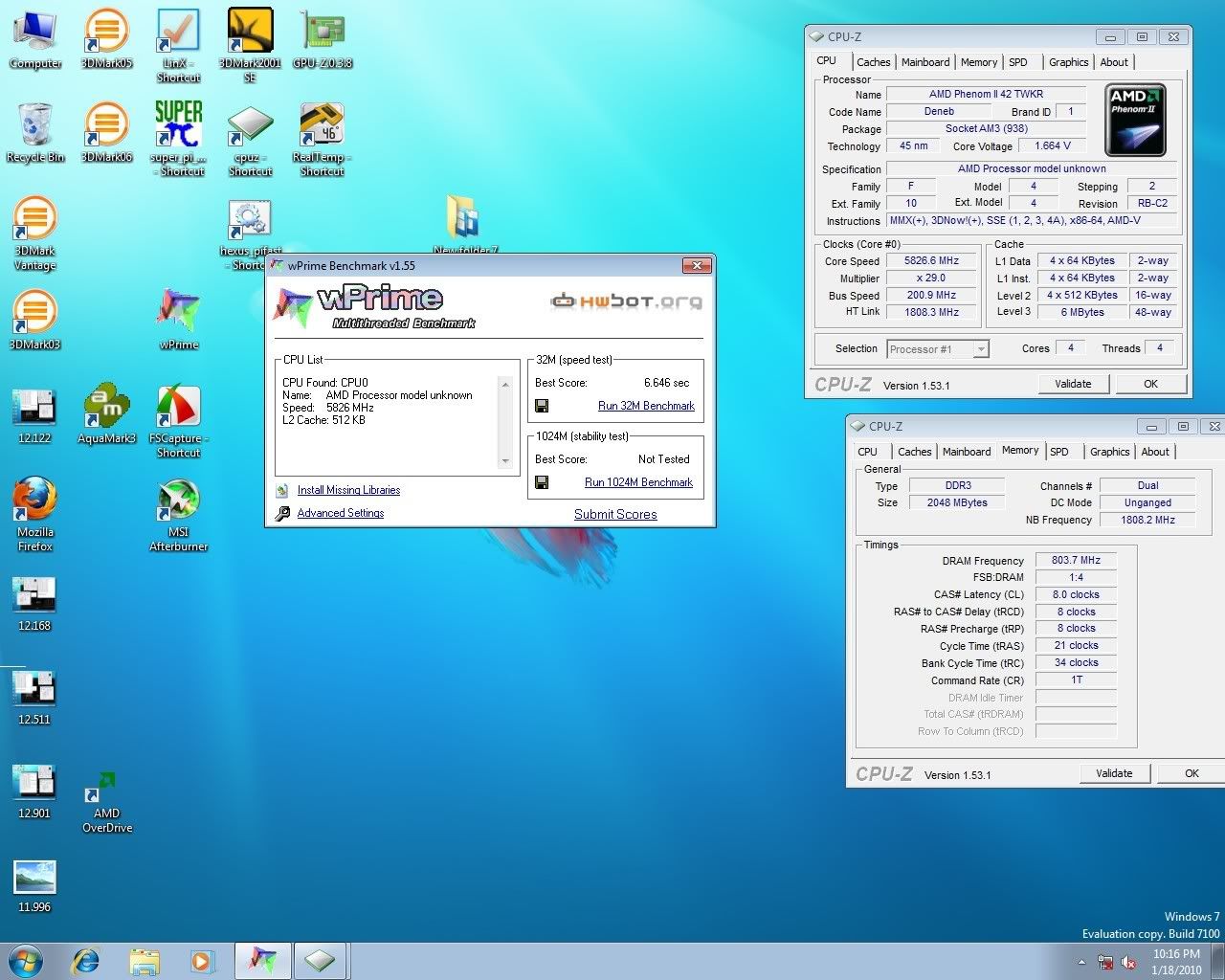Open the cpuz shortcut on the desktop
The image size is (1225, 980).
[250, 140]
